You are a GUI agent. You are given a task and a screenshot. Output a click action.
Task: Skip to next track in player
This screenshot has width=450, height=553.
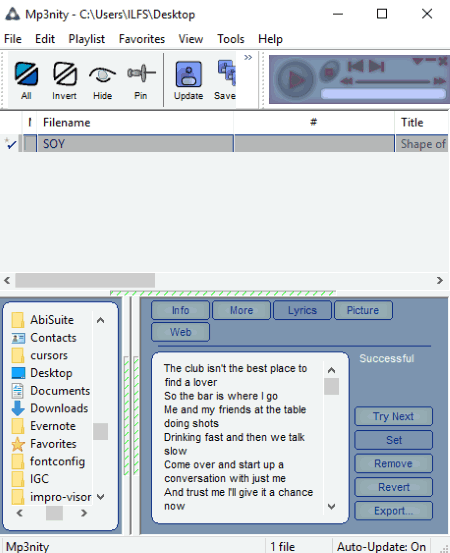[x=376, y=66]
